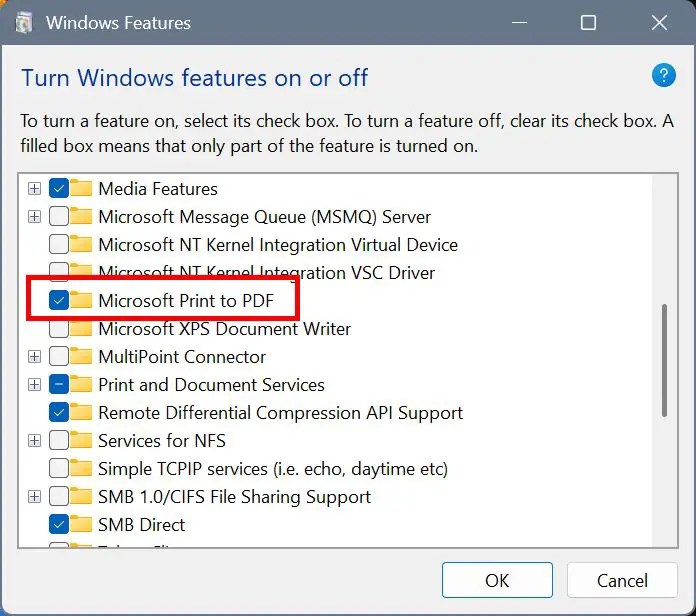Select Microsoft NT Kernel Integration Virtual Device item
Viewport: 696px width, 616px height.
(x=278, y=245)
